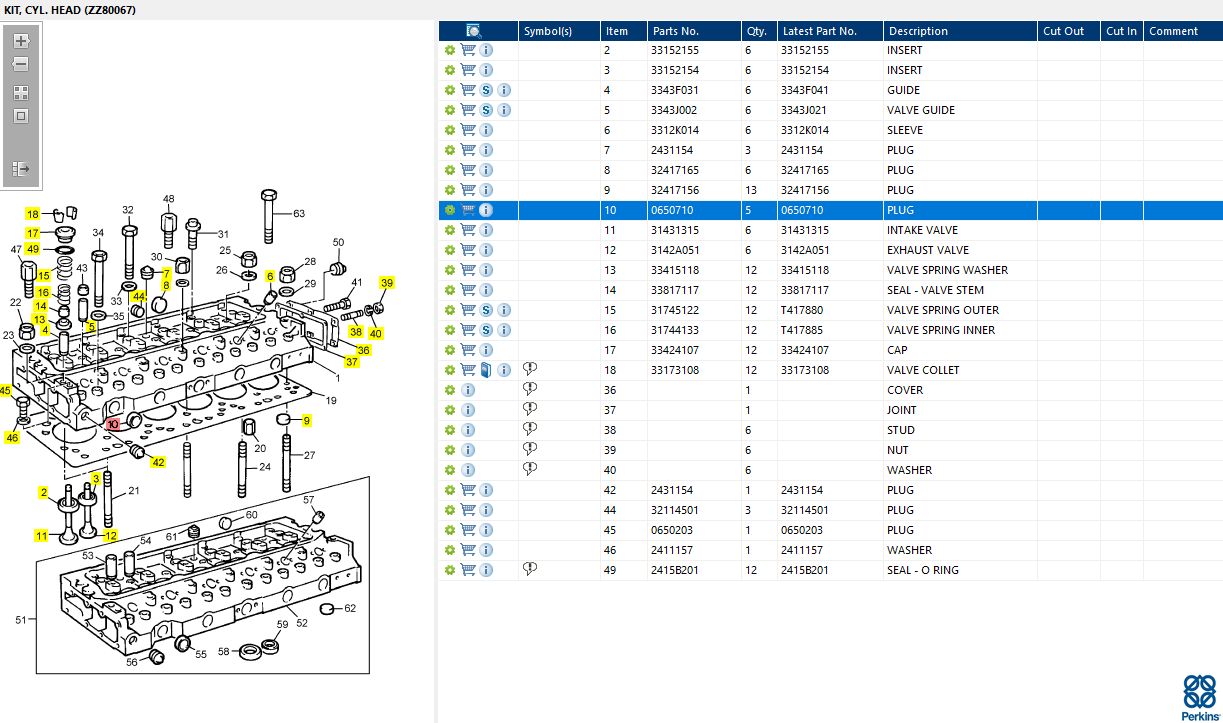The width and height of the screenshot is (1223, 723).
Task: Click the list arrow icon in diagram toolbar
Action: 20,169
